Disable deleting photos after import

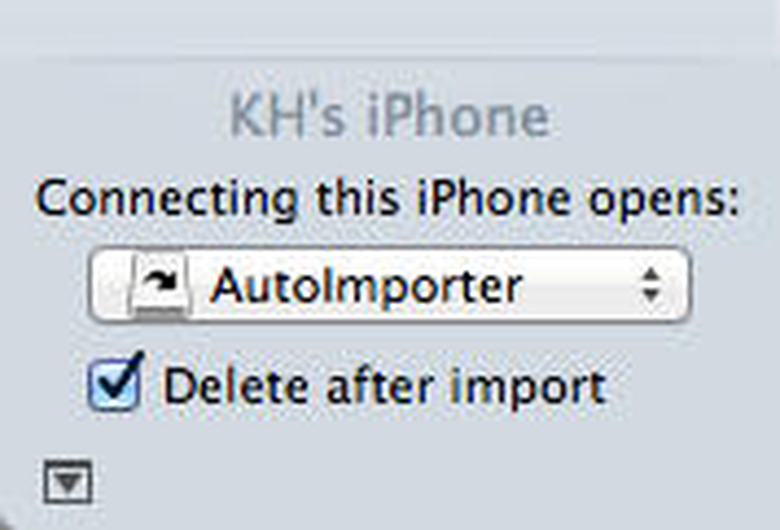click(116, 382)
